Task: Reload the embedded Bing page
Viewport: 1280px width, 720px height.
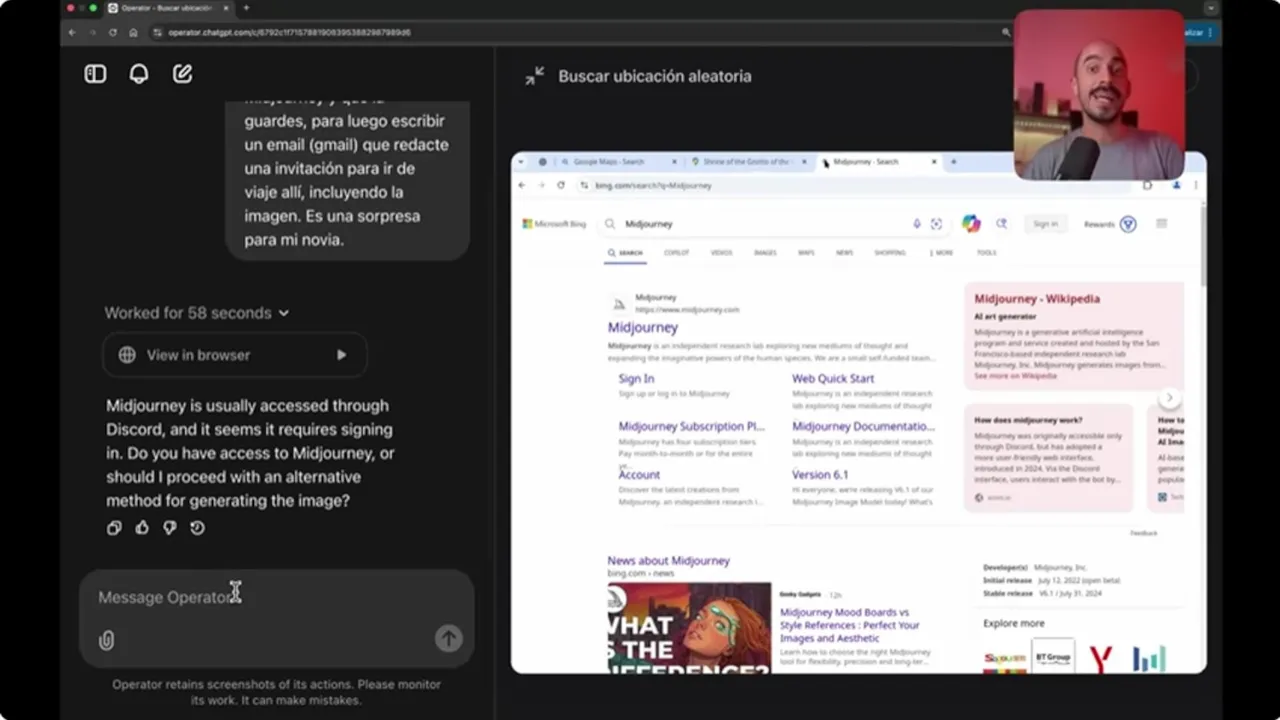Action: click(560, 185)
